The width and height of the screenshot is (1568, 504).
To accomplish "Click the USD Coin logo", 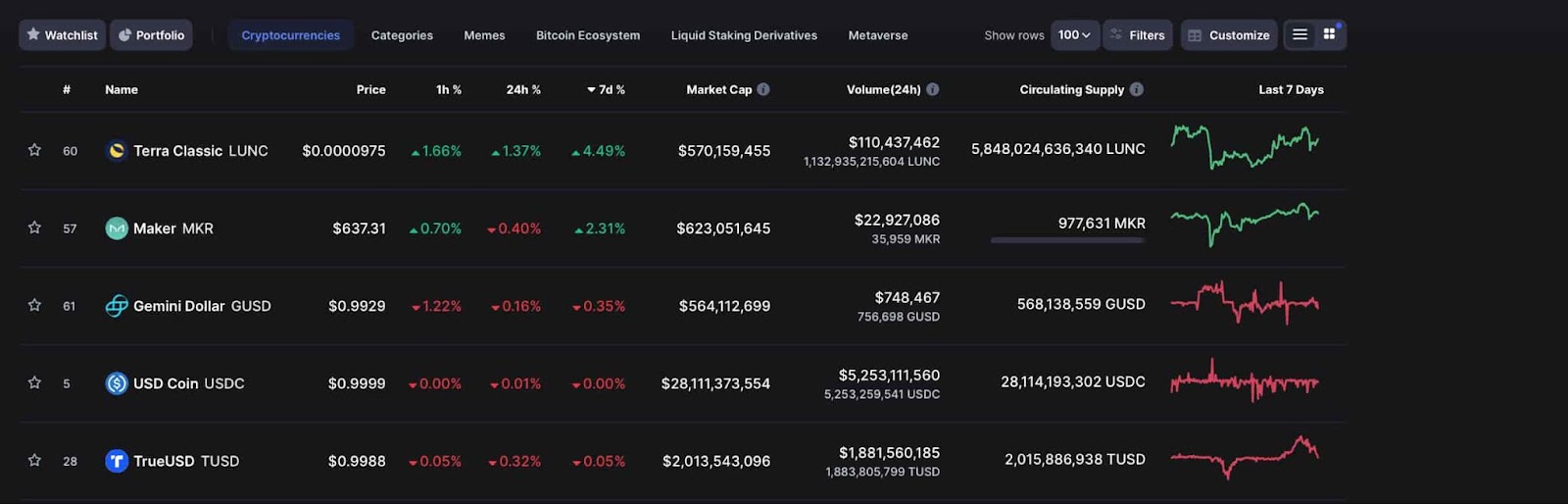I will pos(117,382).
